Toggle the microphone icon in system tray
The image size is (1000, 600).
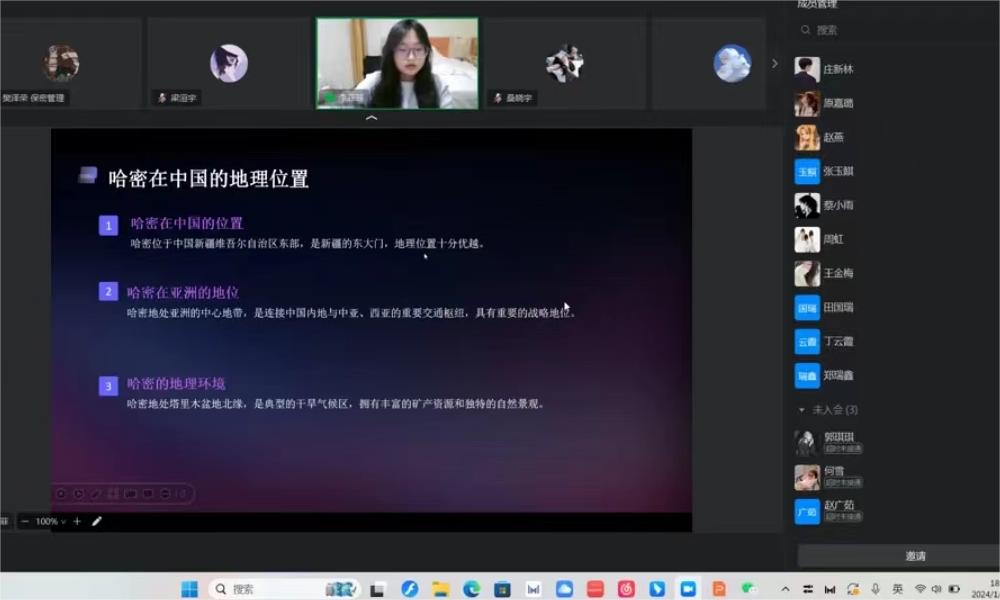click(875, 589)
